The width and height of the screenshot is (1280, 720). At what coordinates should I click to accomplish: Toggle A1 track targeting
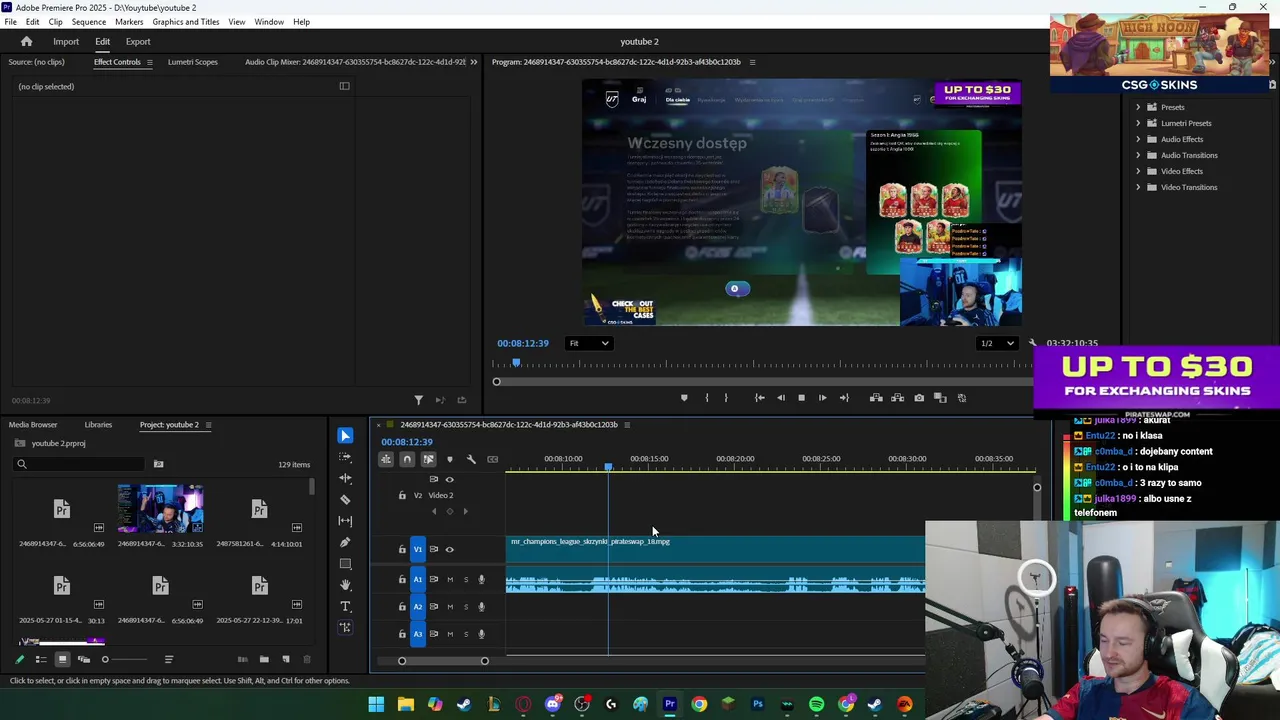click(418, 580)
